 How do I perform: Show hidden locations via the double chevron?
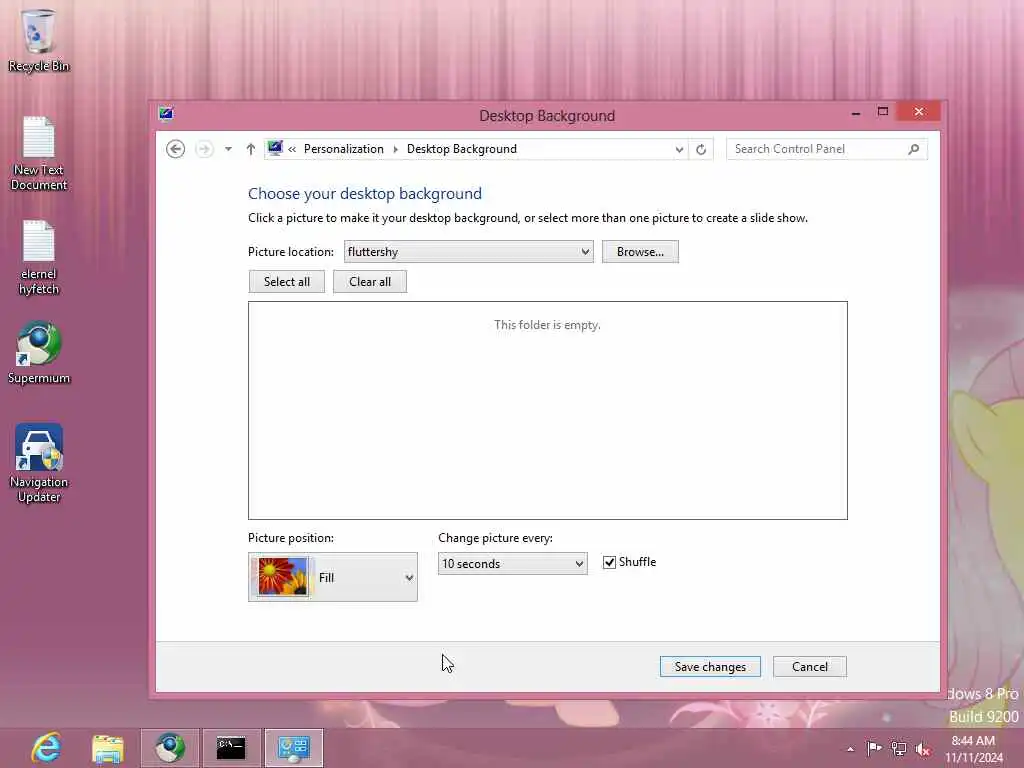pos(292,150)
